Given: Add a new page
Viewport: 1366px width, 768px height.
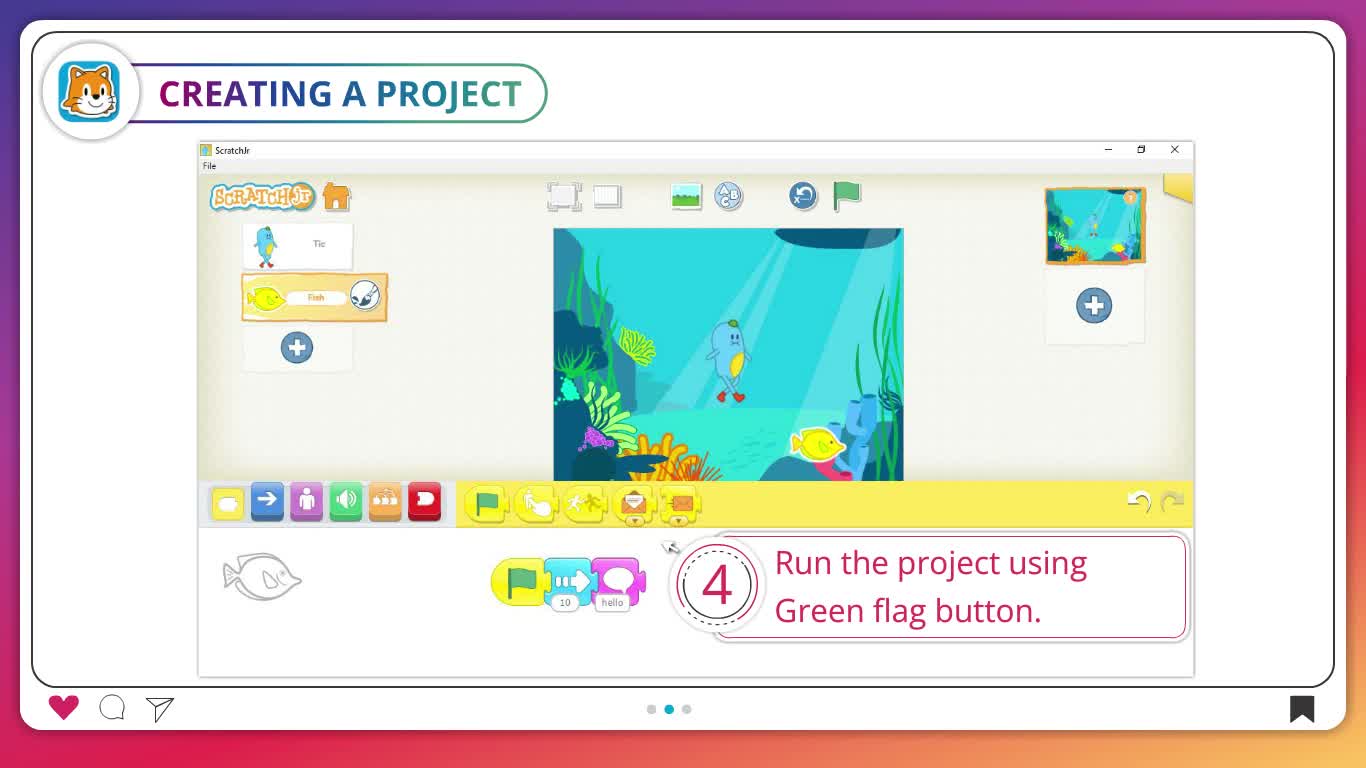Looking at the screenshot, I should click(x=1094, y=306).
